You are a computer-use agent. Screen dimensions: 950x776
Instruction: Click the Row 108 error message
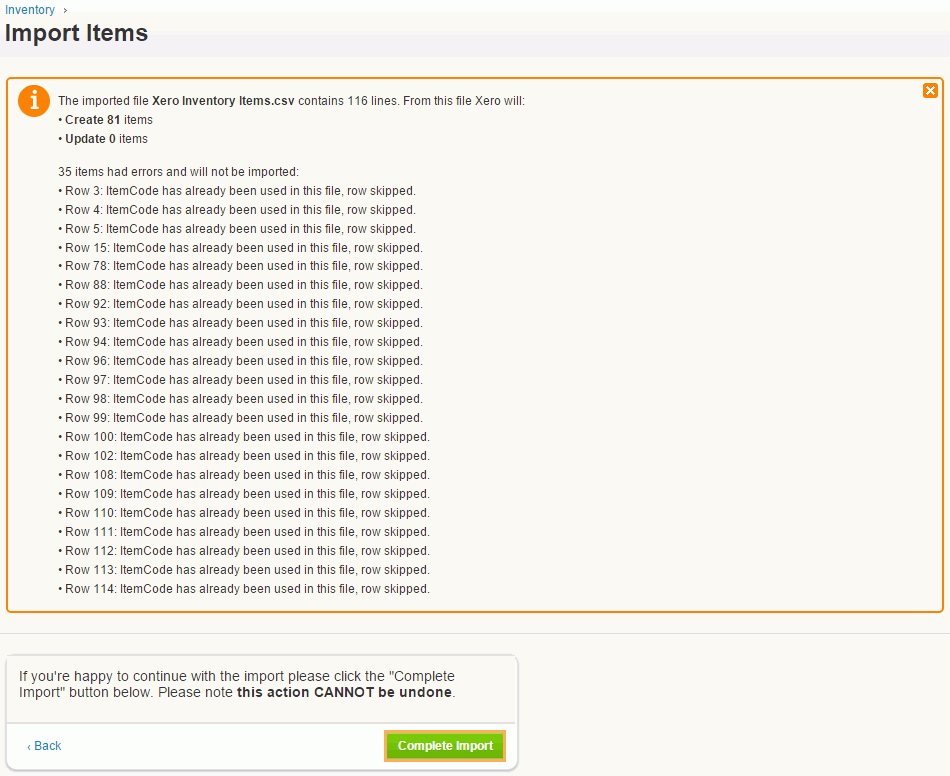tap(244, 475)
